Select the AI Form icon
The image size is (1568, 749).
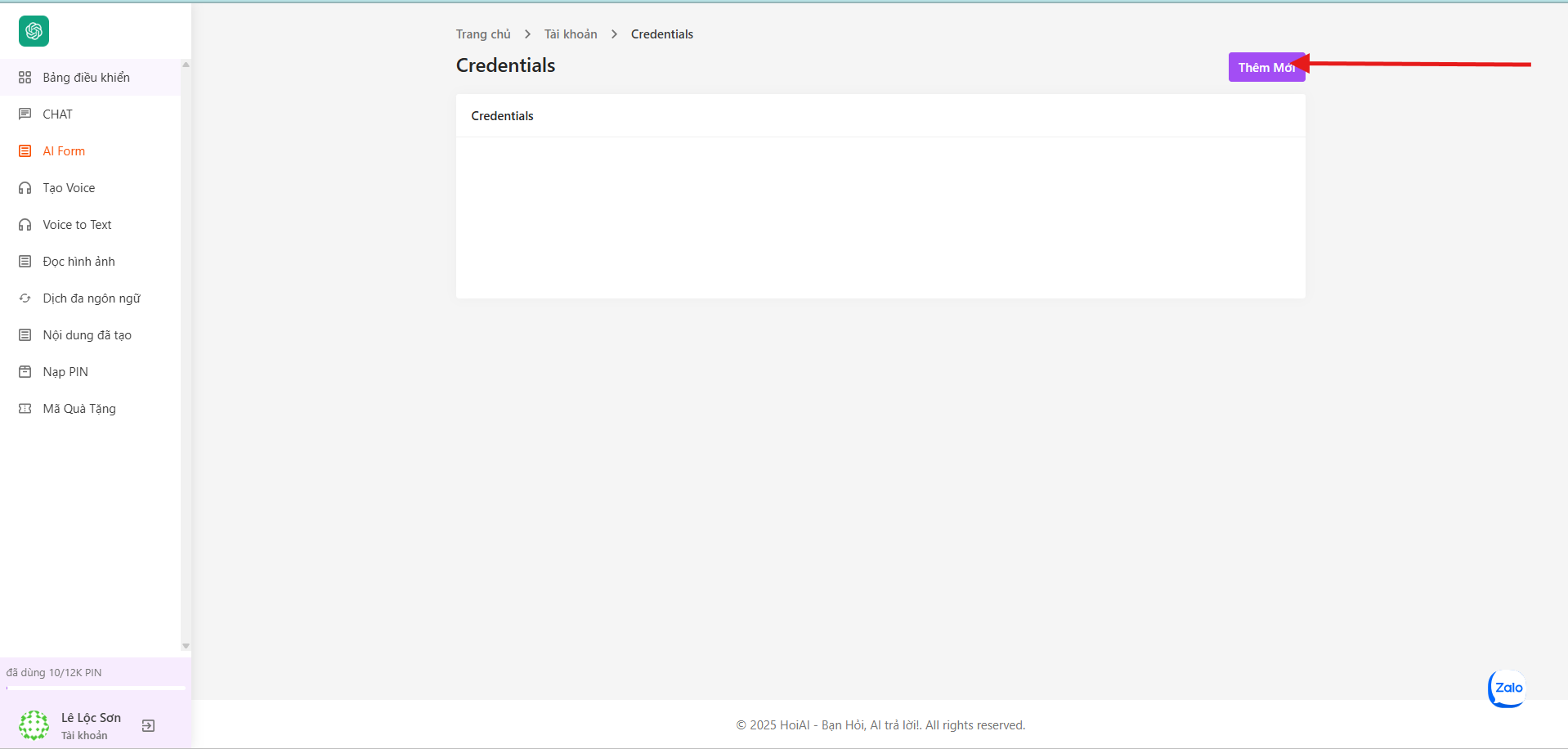[25, 151]
